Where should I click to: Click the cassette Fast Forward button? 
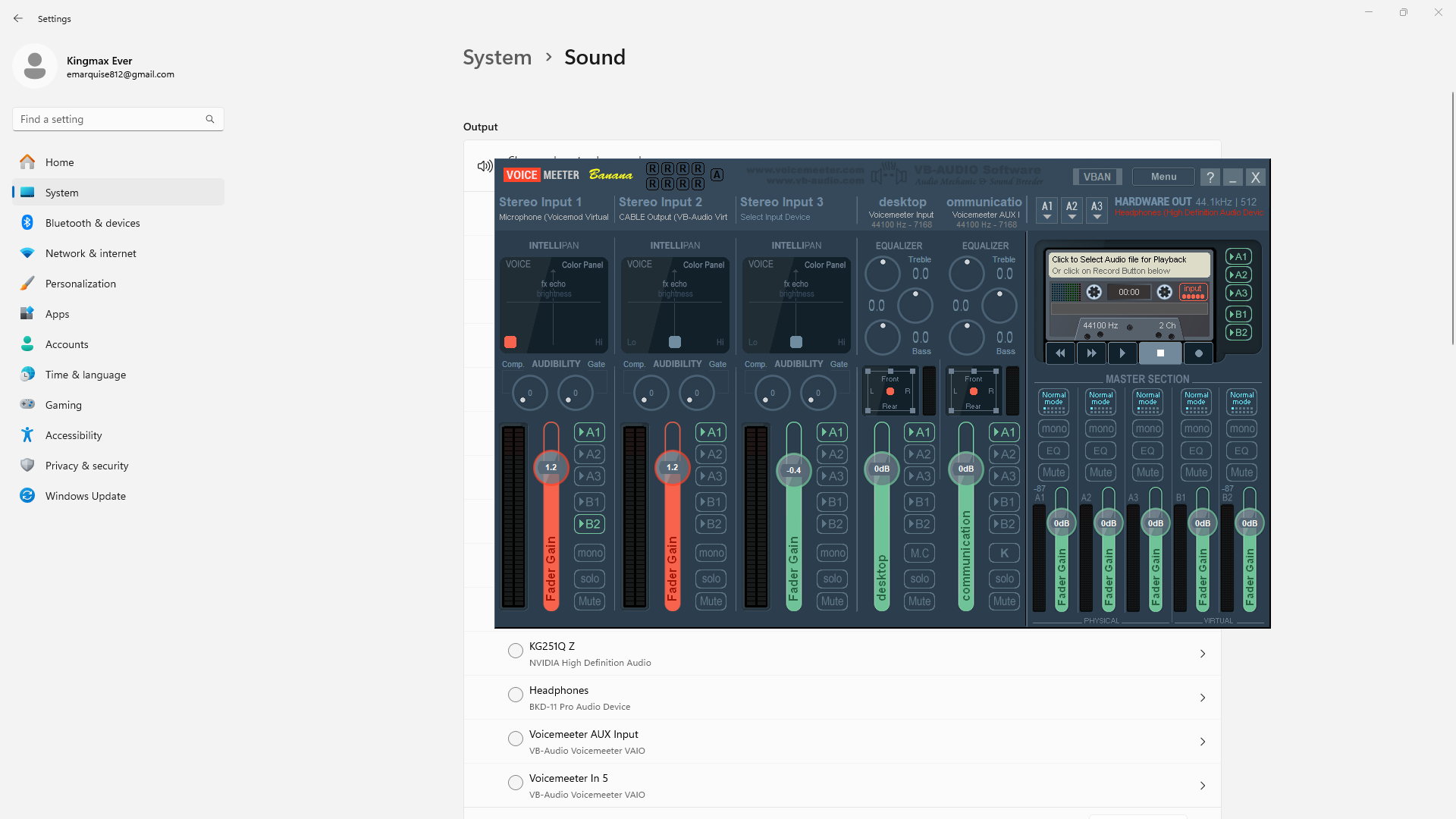1091,353
